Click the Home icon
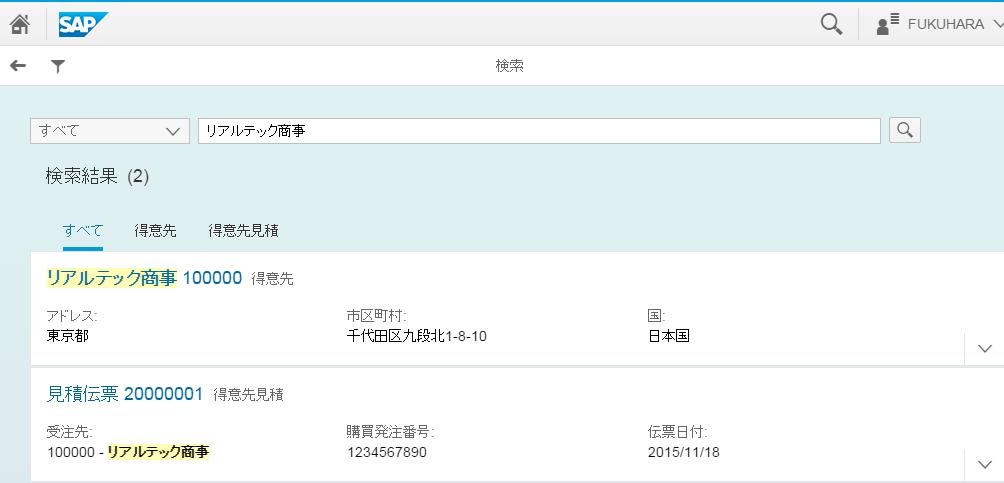Viewport: 1004px width, 483px height. pos(19,24)
